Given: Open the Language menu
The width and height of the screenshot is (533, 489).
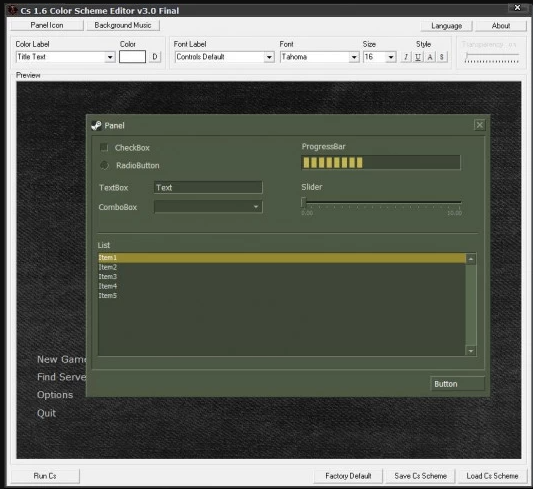Looking at the screenshot, I should pos(446,26).
